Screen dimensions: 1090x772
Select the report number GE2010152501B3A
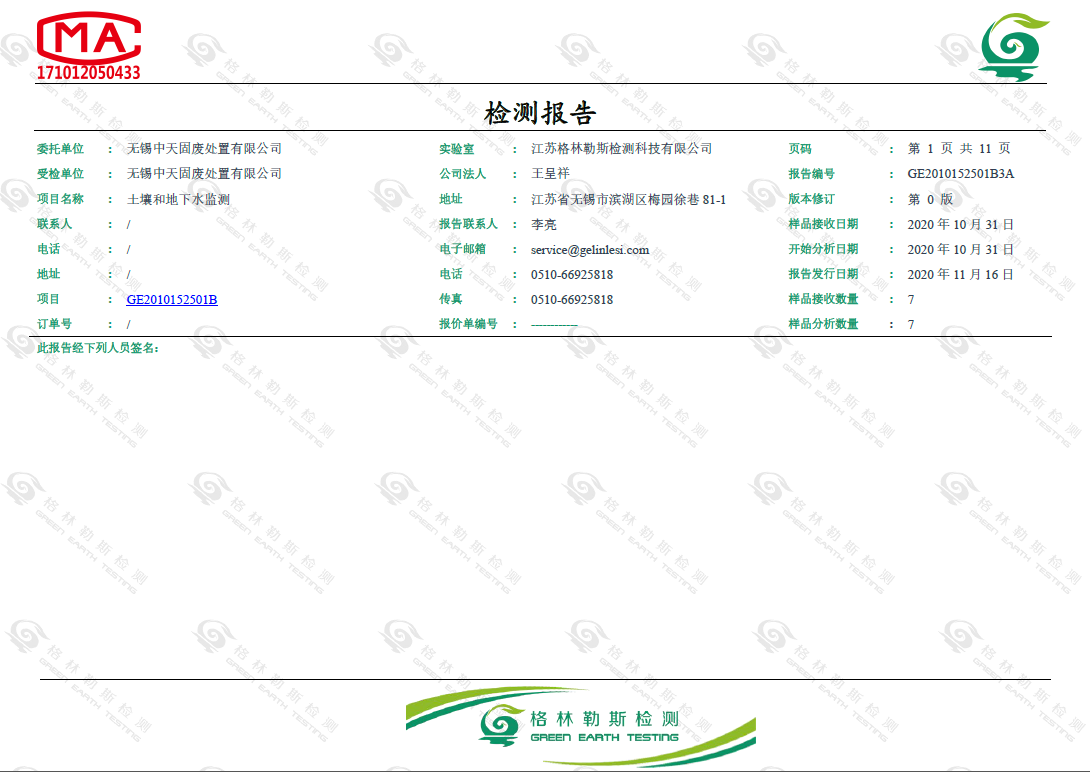pyautogui.click(x=960, y=174)
